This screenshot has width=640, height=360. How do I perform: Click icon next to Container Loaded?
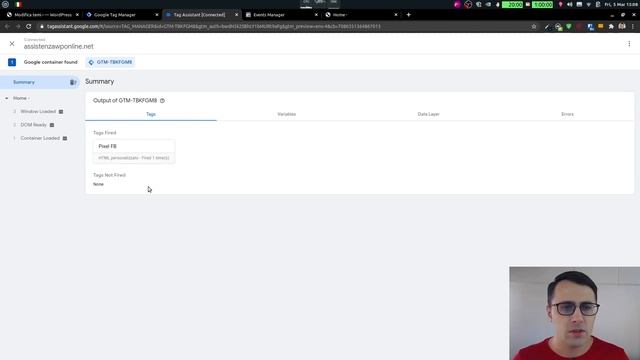coord(65,138)
